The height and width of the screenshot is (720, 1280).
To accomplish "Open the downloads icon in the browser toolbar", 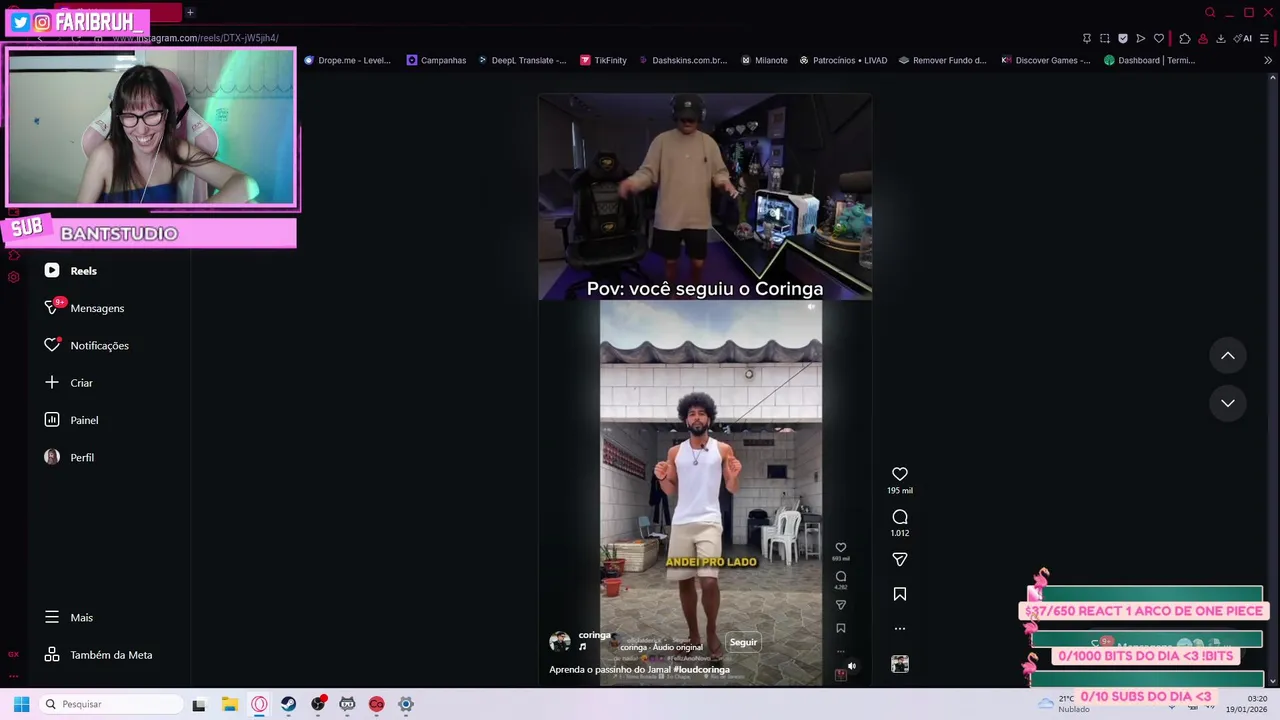I will (x=1221, y=38).
